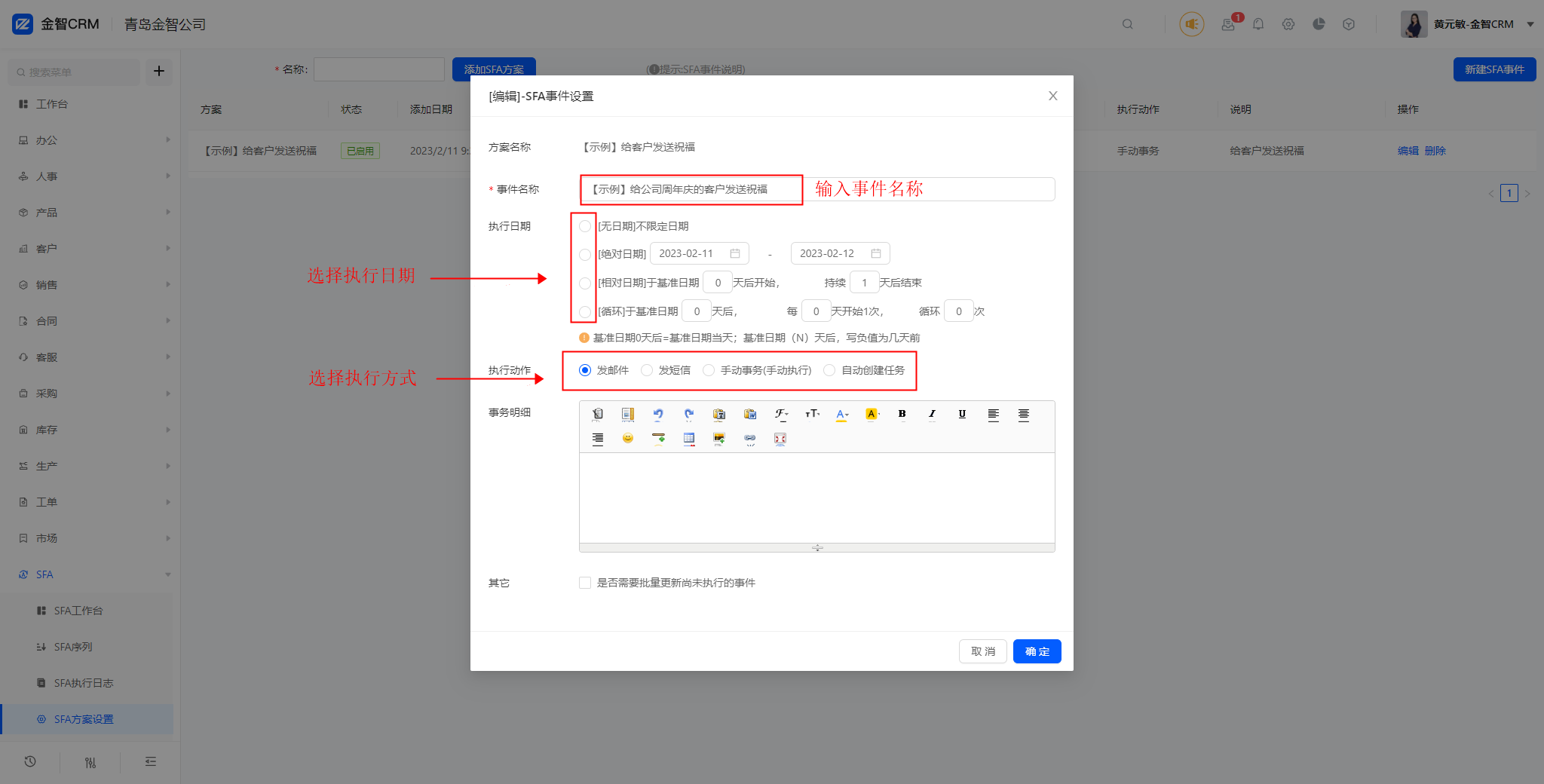Screen dimensions: 1544x784
Task: Check 是否需要批量更新尚未执行的事件 checkbox
Action: (x=585, y=583)
